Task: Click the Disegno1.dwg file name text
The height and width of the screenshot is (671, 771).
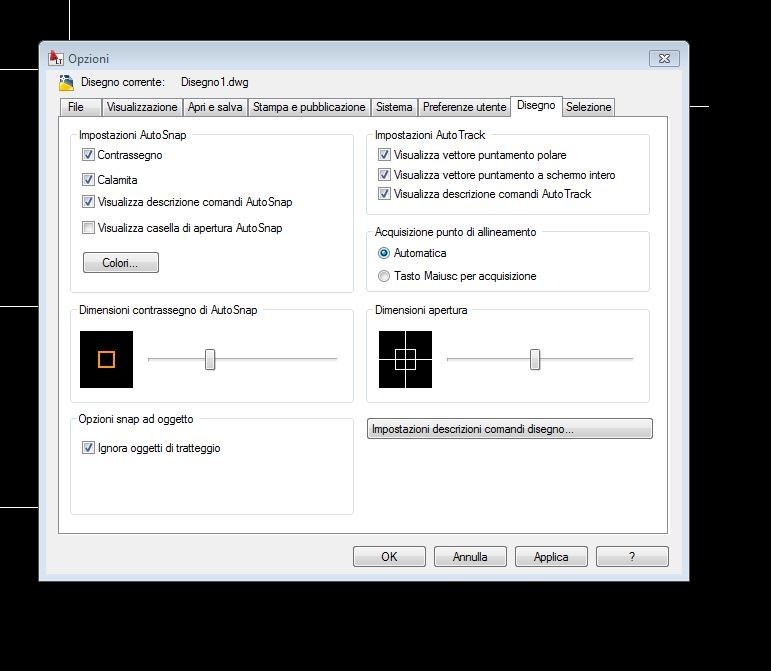Action: pyautogui.click(x=214, y=82)
